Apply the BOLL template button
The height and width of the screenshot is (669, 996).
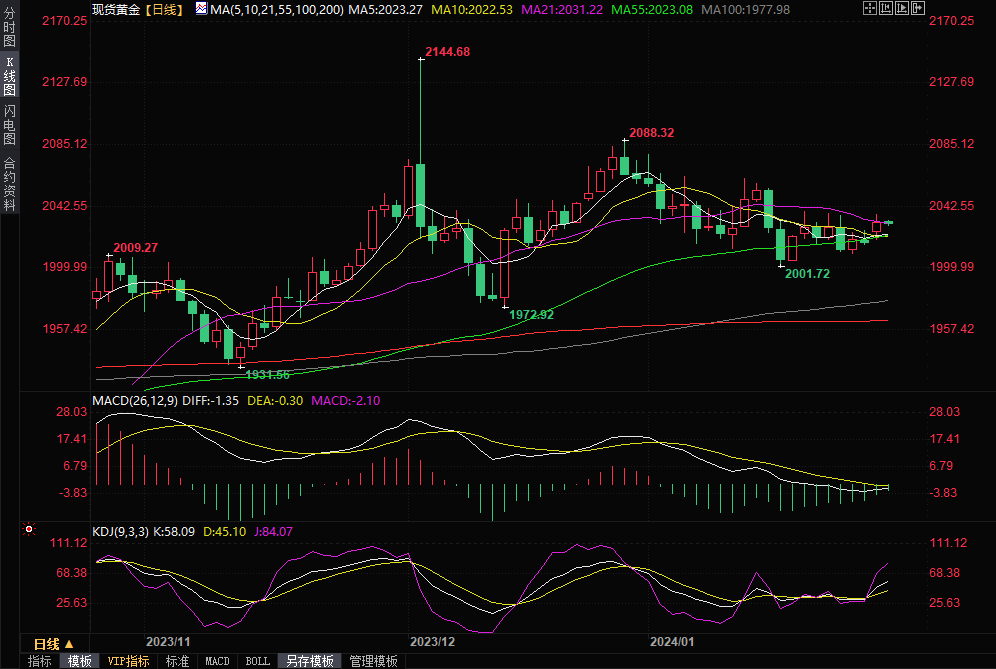[257, 661]
